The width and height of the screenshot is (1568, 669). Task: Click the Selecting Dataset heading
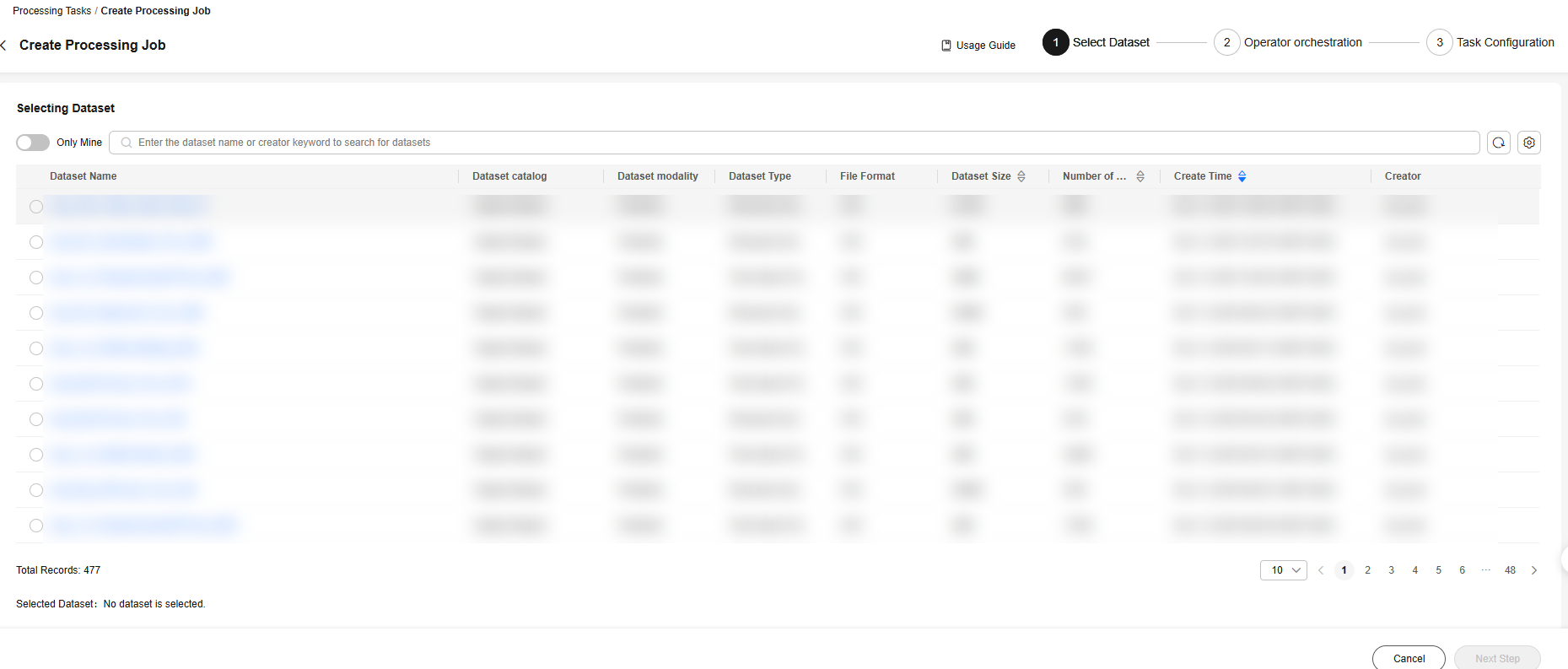pyautogui.click(x=66, y=108)
